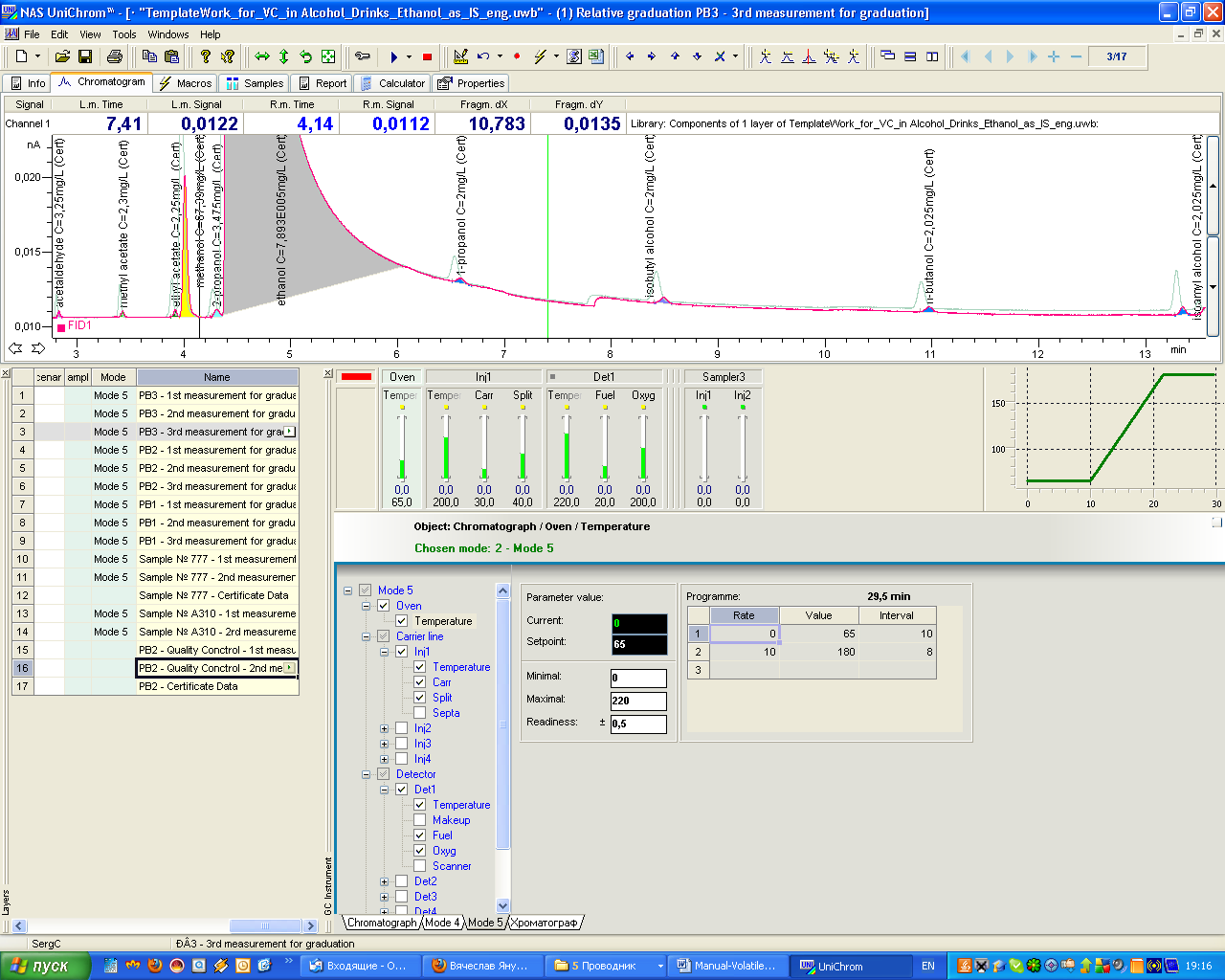
Task: Click the Det1 Fuel gauge bar
Action: [x=605, y=447]
